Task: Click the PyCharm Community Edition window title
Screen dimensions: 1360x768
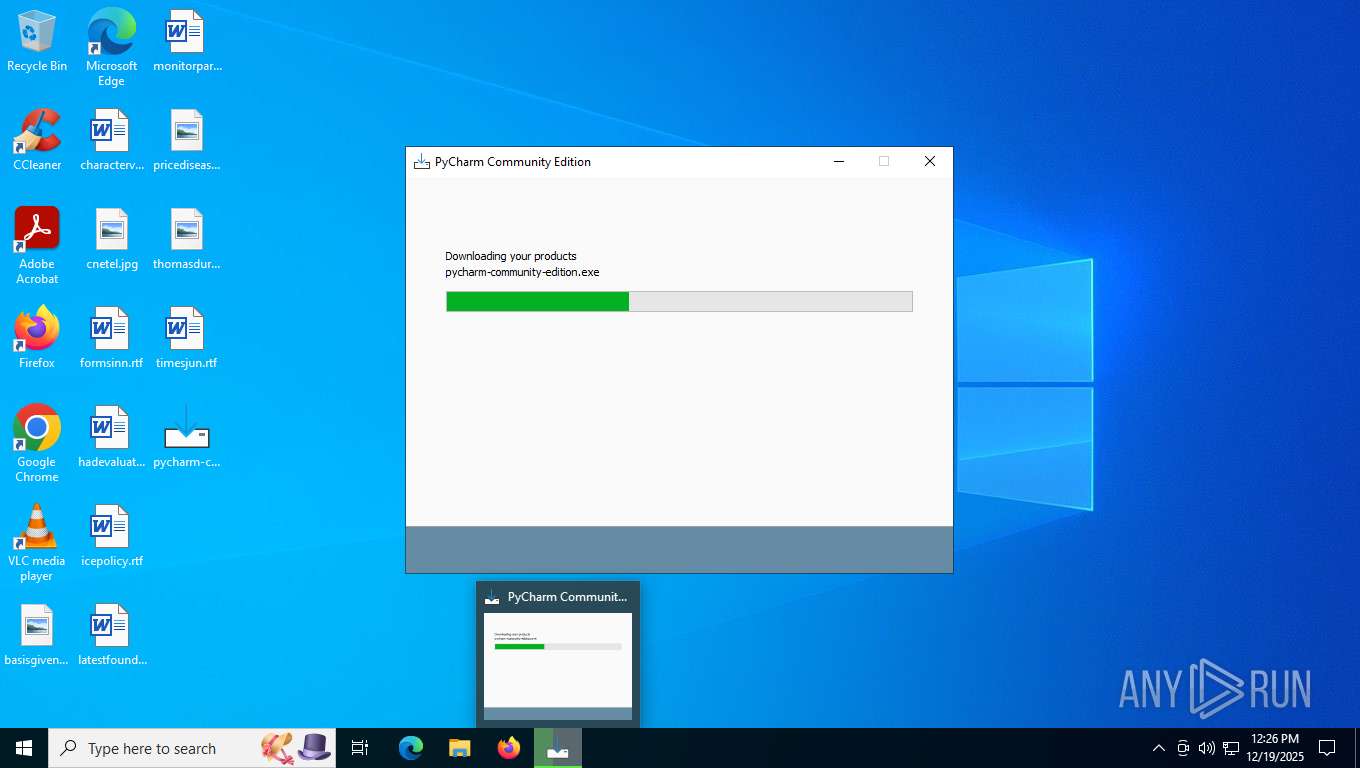Action: coord(513,162)
